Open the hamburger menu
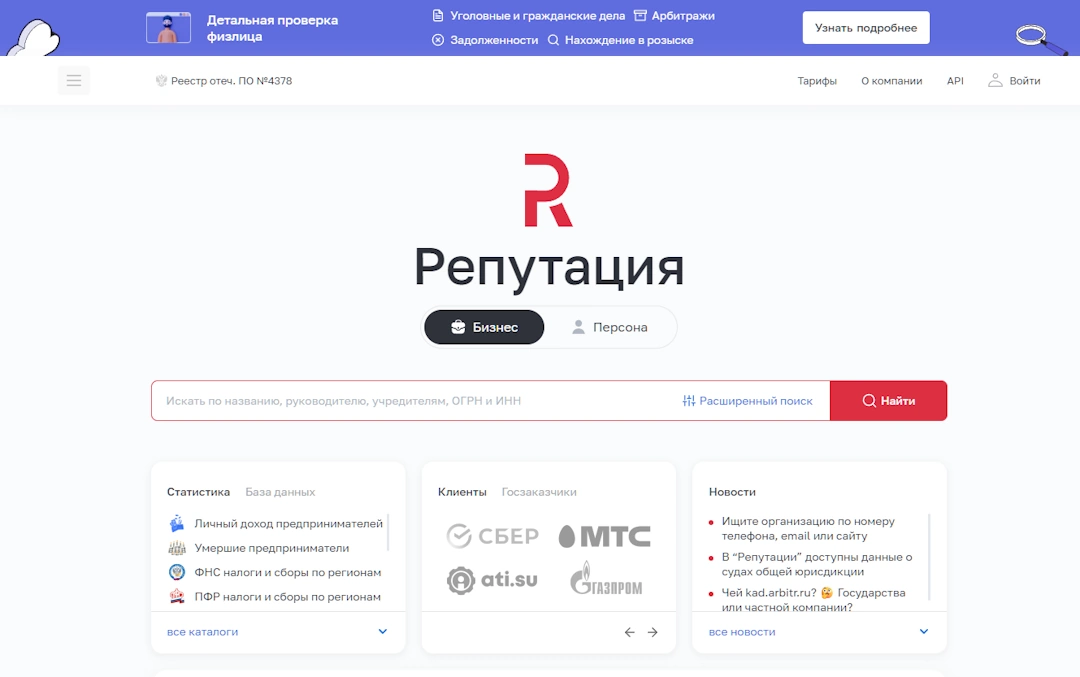The width and height of the screenshot is (1080, 677). pyautogui.click(x=74, y=81)
